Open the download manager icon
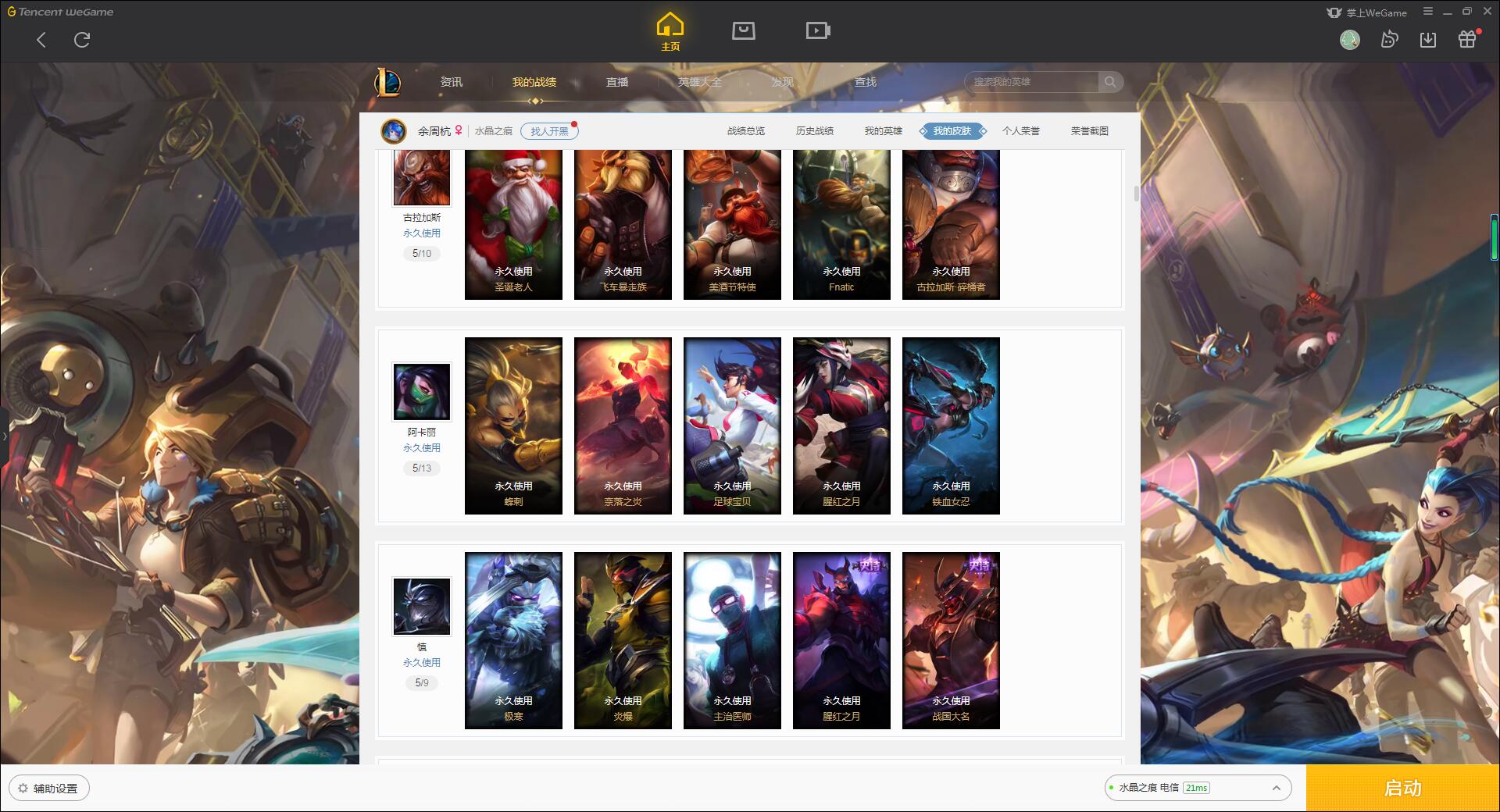 tap(1428, 40)
